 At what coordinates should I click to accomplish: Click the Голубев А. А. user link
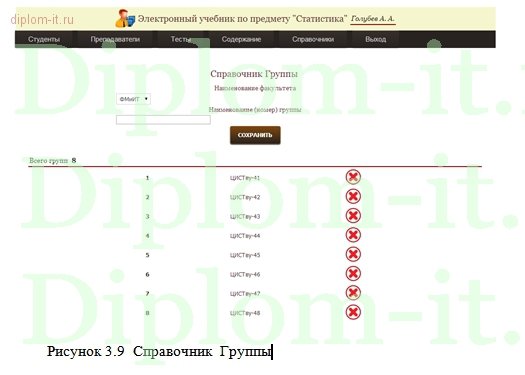(373, 19)
